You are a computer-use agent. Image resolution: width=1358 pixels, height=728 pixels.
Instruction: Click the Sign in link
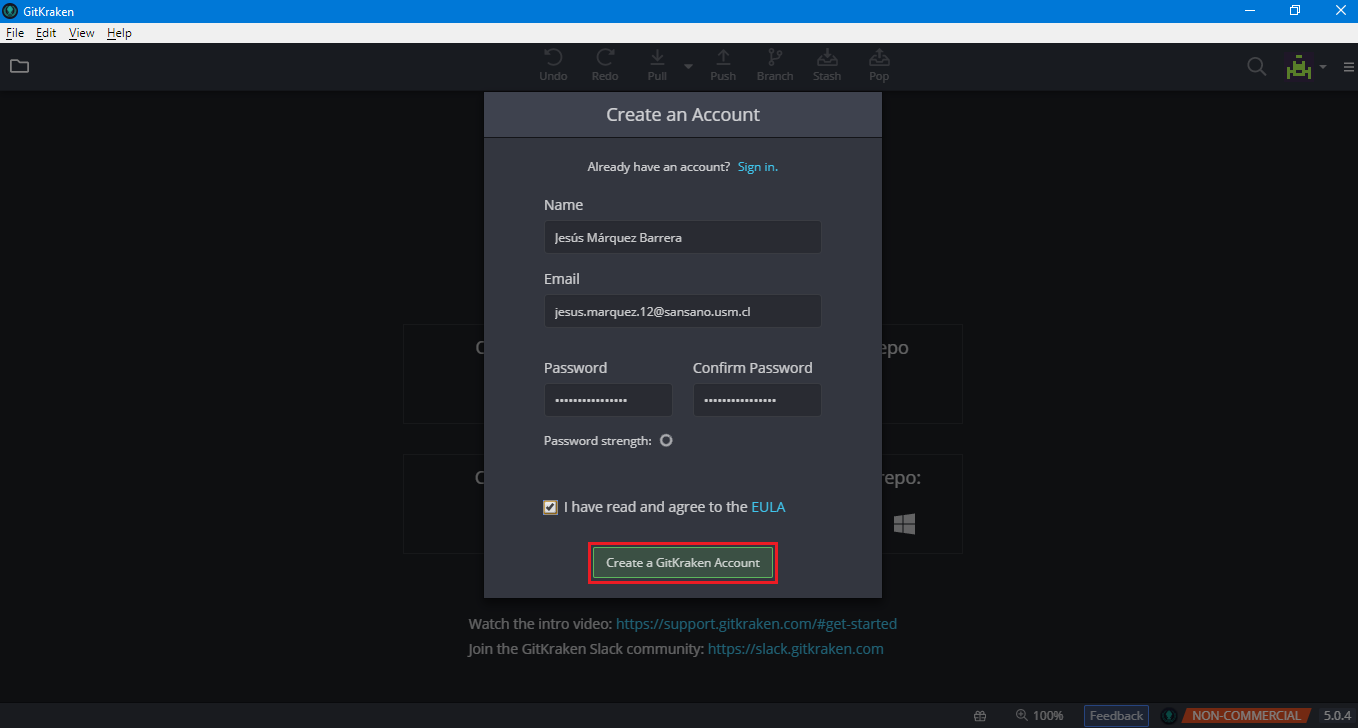click(758, 167)
